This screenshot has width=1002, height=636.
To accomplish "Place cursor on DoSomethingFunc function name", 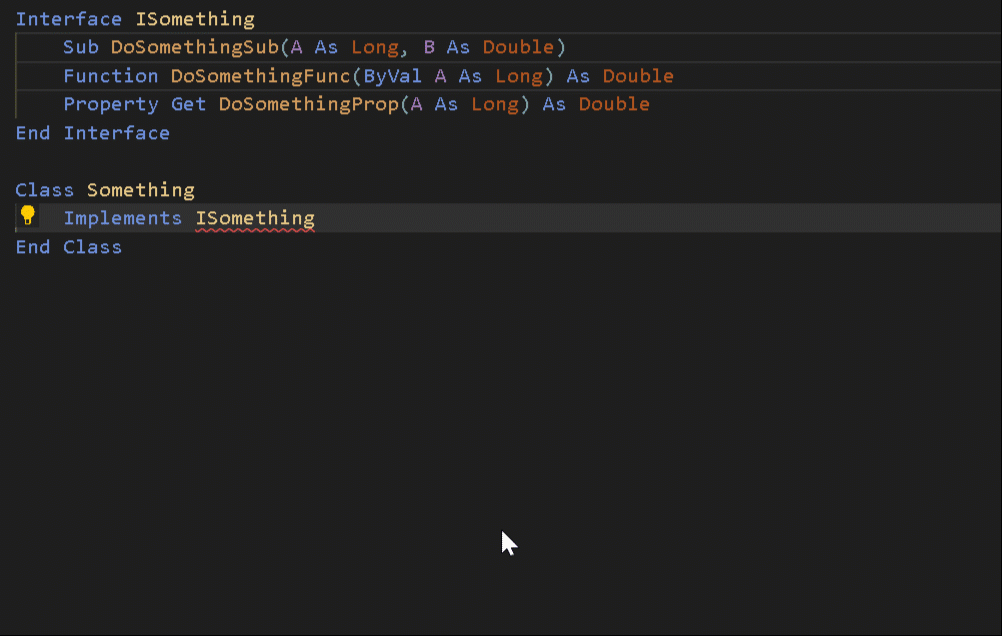I will click(x=261, y=76).
